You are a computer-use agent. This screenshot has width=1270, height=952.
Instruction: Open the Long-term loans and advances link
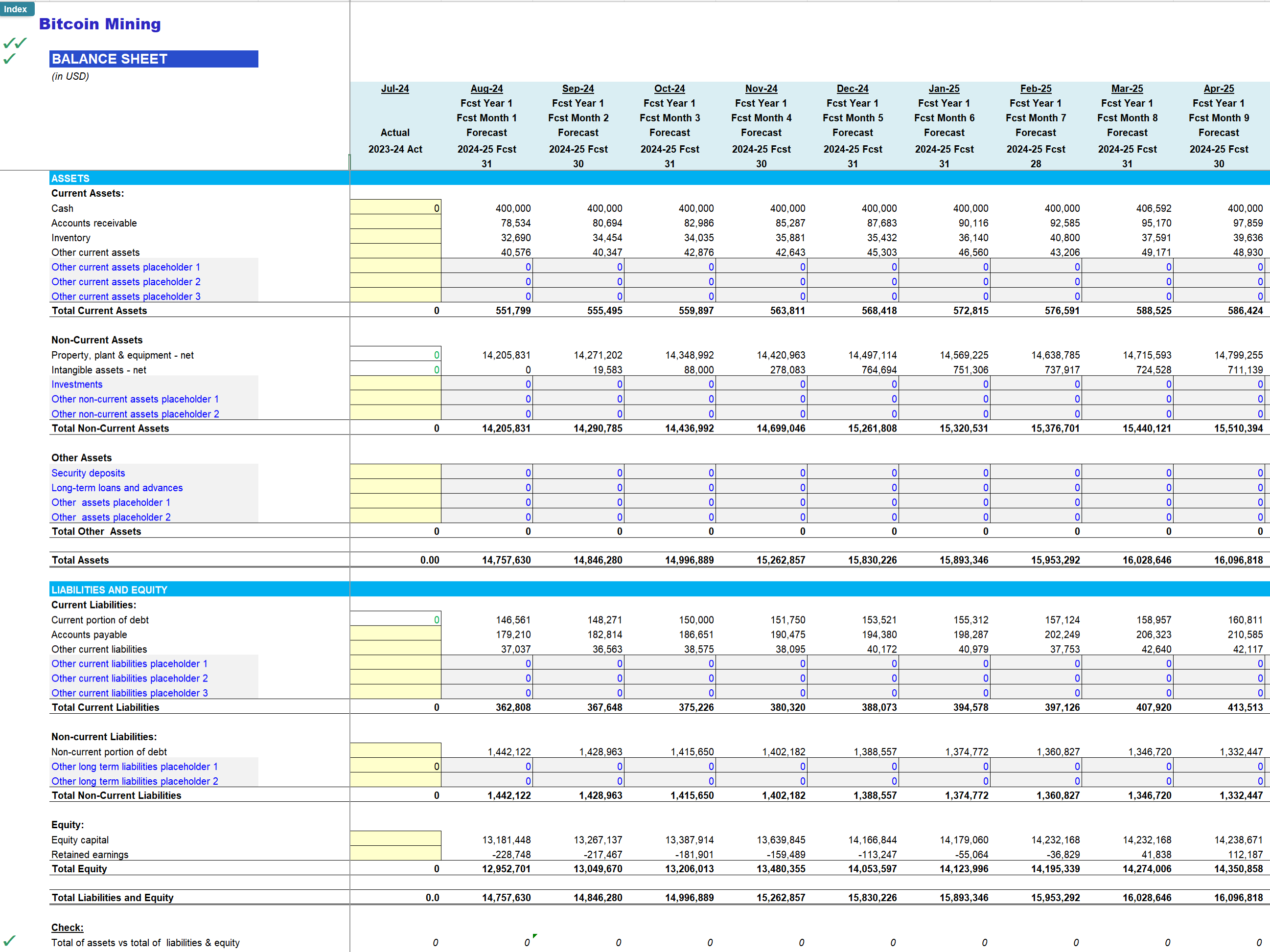click(x=117, y=487)
